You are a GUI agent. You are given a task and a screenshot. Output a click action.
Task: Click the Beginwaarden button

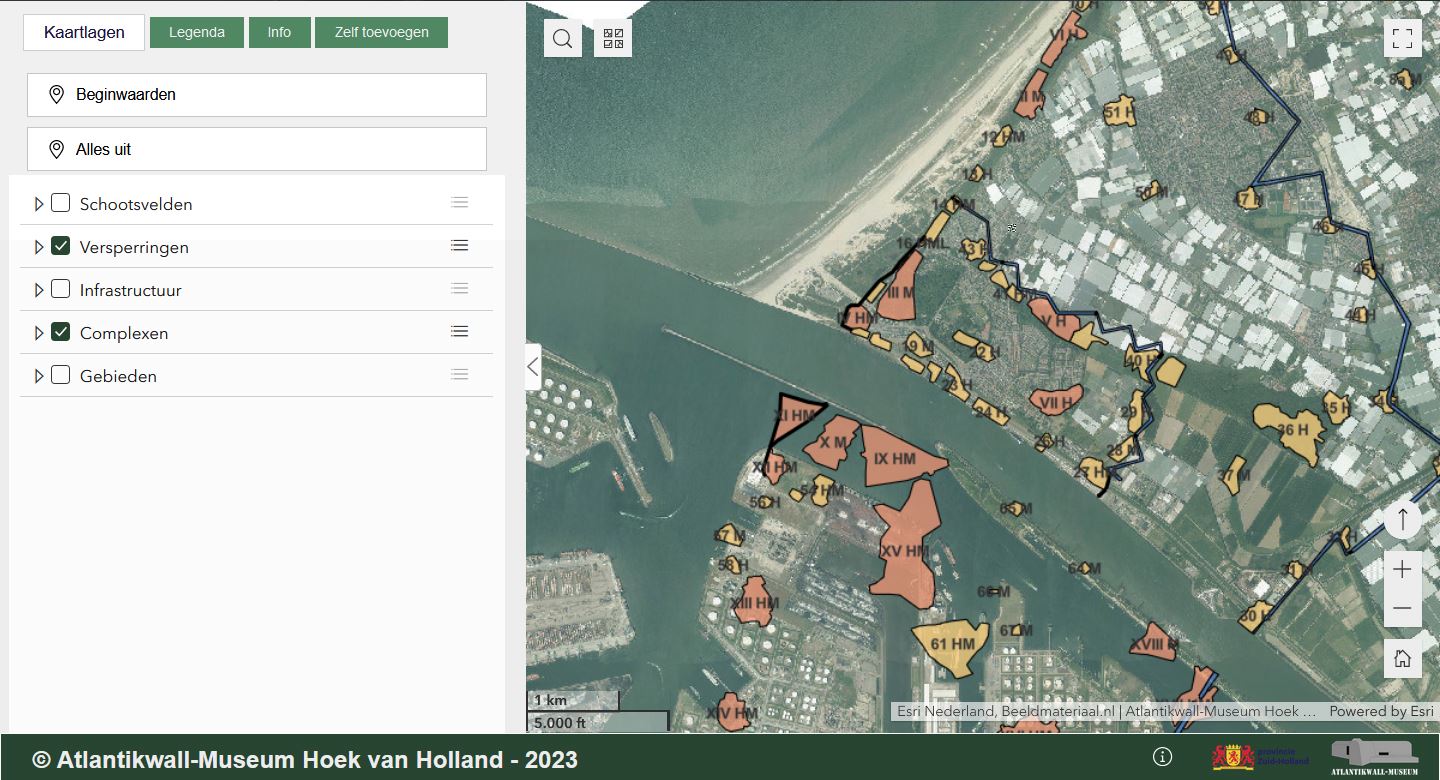tap(256, 95)
